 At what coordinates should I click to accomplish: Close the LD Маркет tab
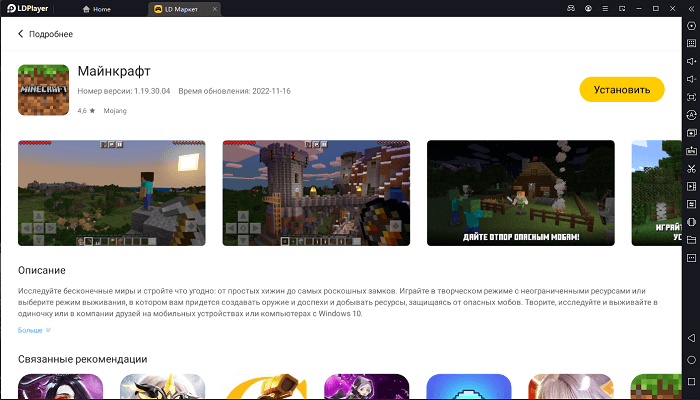click(215, 9)
